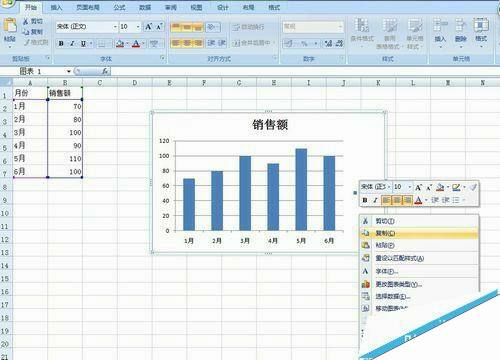500x360 pixels.
Task: Select cell B1 containing 销售额
Action: point(65,93)
